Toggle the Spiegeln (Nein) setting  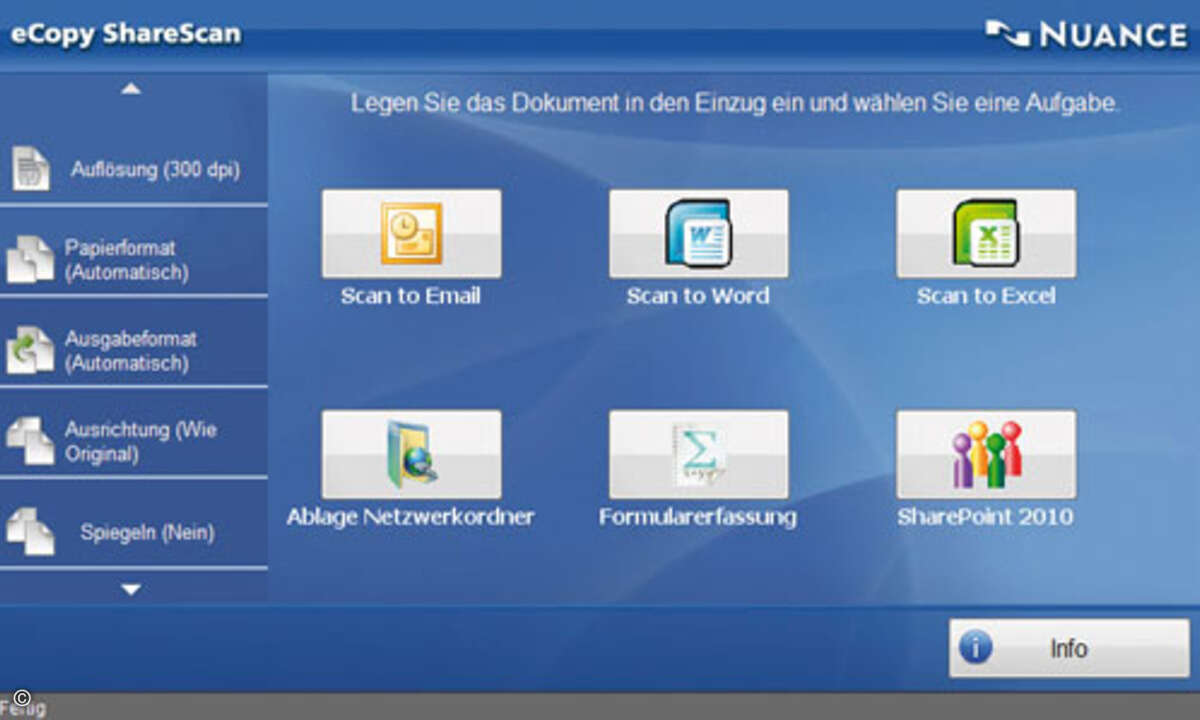coord(133,533)
